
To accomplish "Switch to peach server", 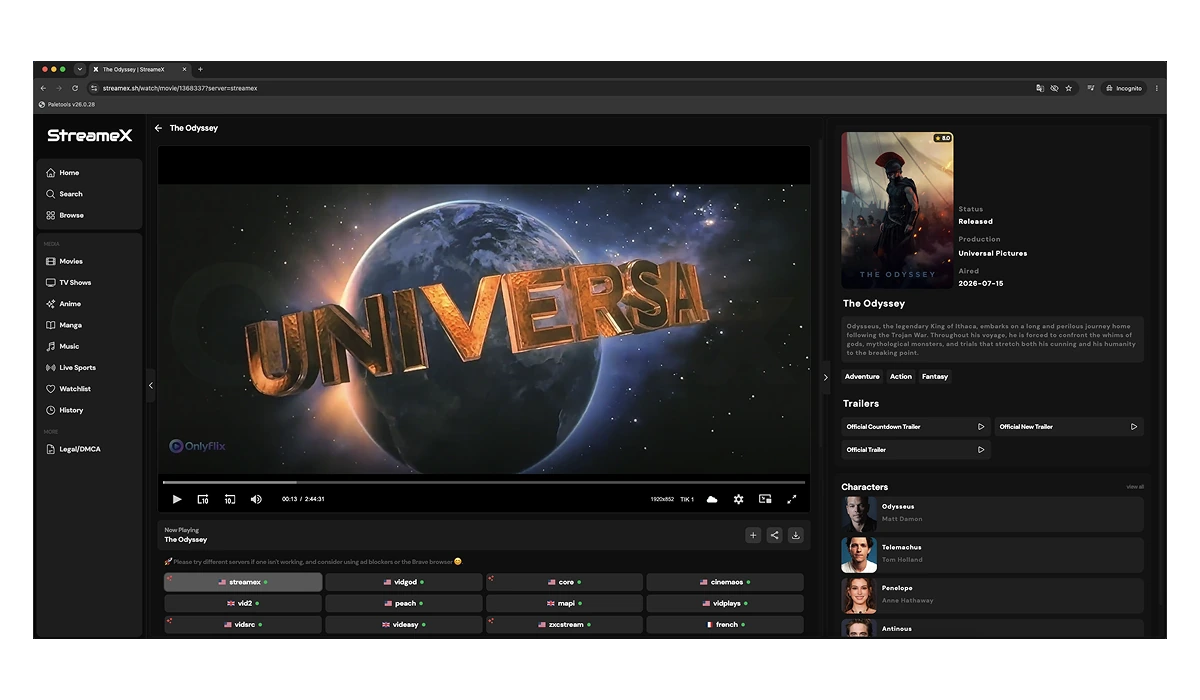I will pos(404,604).
